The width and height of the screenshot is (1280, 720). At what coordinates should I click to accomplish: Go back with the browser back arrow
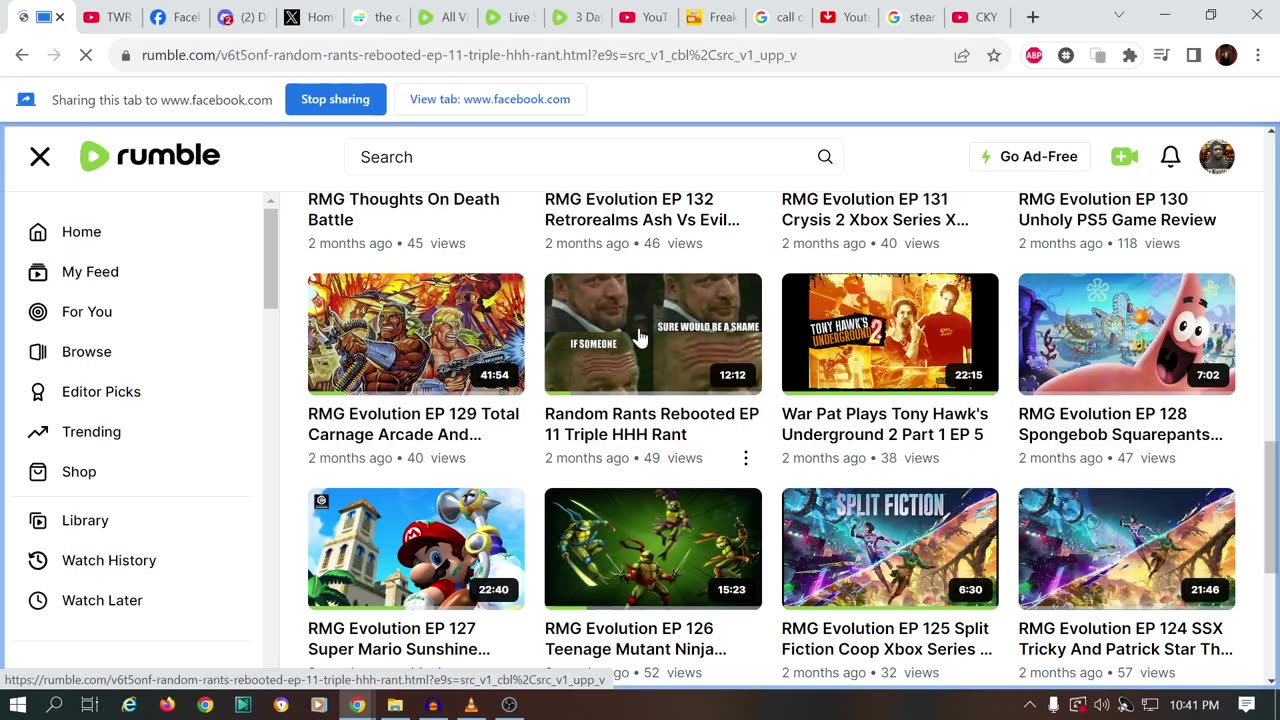[x=22, y=56]
